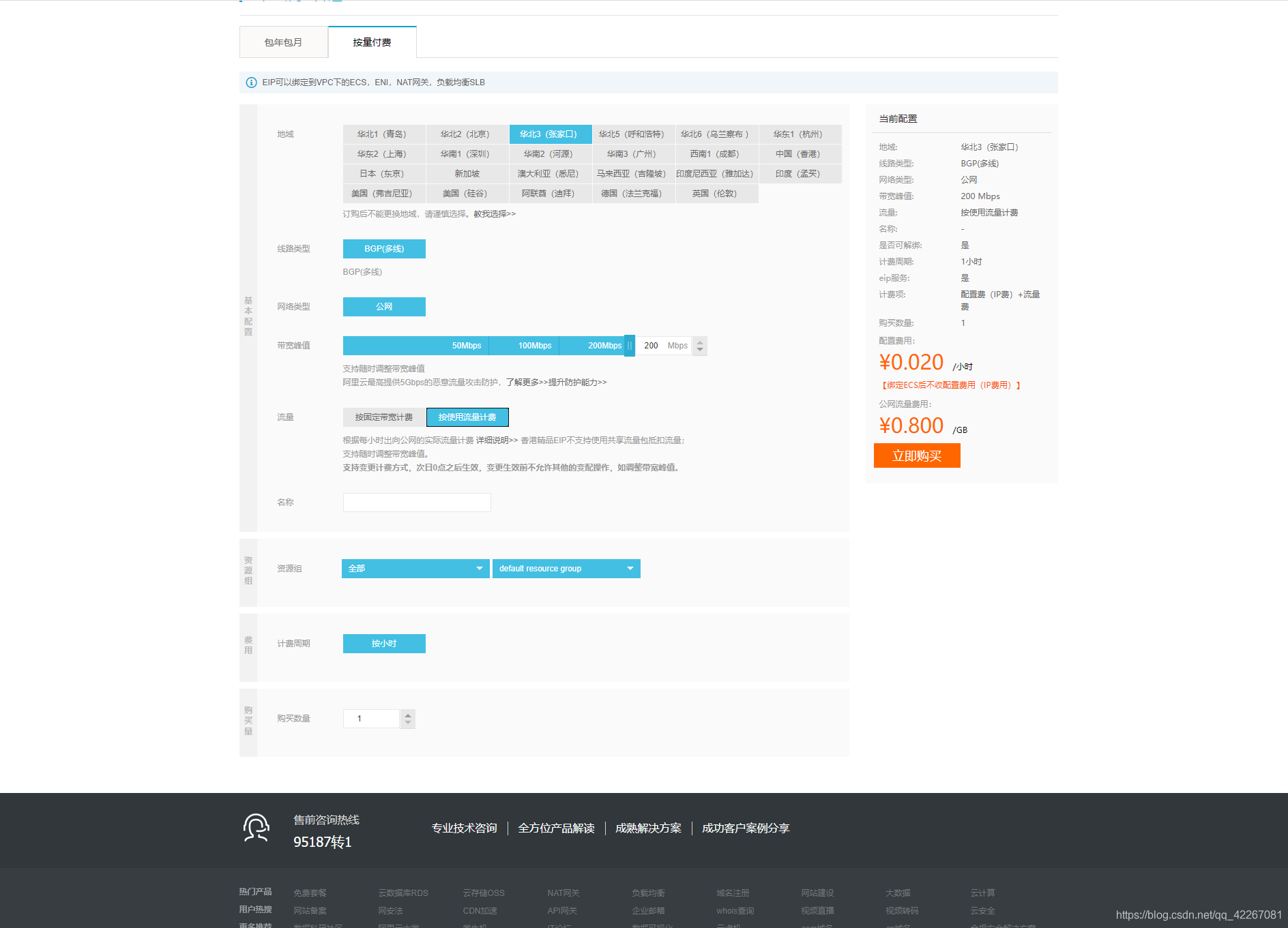Open the 教我选择>> help link
This screenshot has width=1288, height=928.
click(495, 214)
